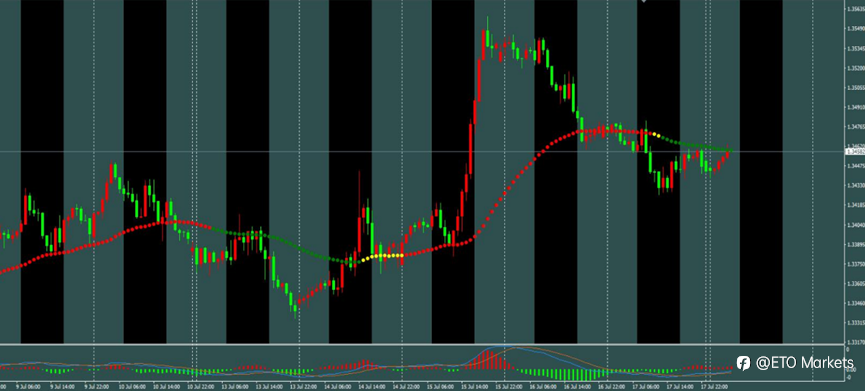Viewport: 865px width, 391px height.
Task: Select the 1.33460 price scale label
Action: pos(856,303)
